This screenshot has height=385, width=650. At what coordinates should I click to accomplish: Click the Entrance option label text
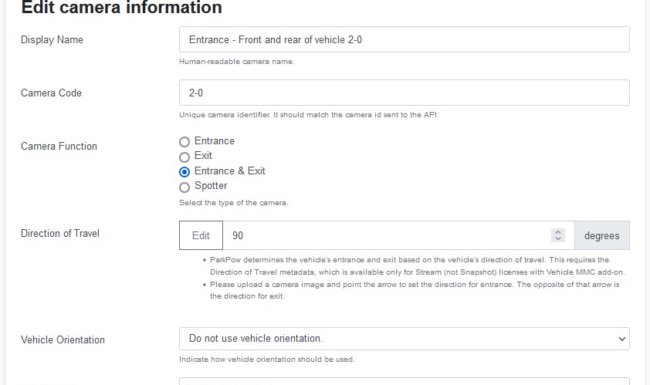pyautogui.click(x=214, y=141)
